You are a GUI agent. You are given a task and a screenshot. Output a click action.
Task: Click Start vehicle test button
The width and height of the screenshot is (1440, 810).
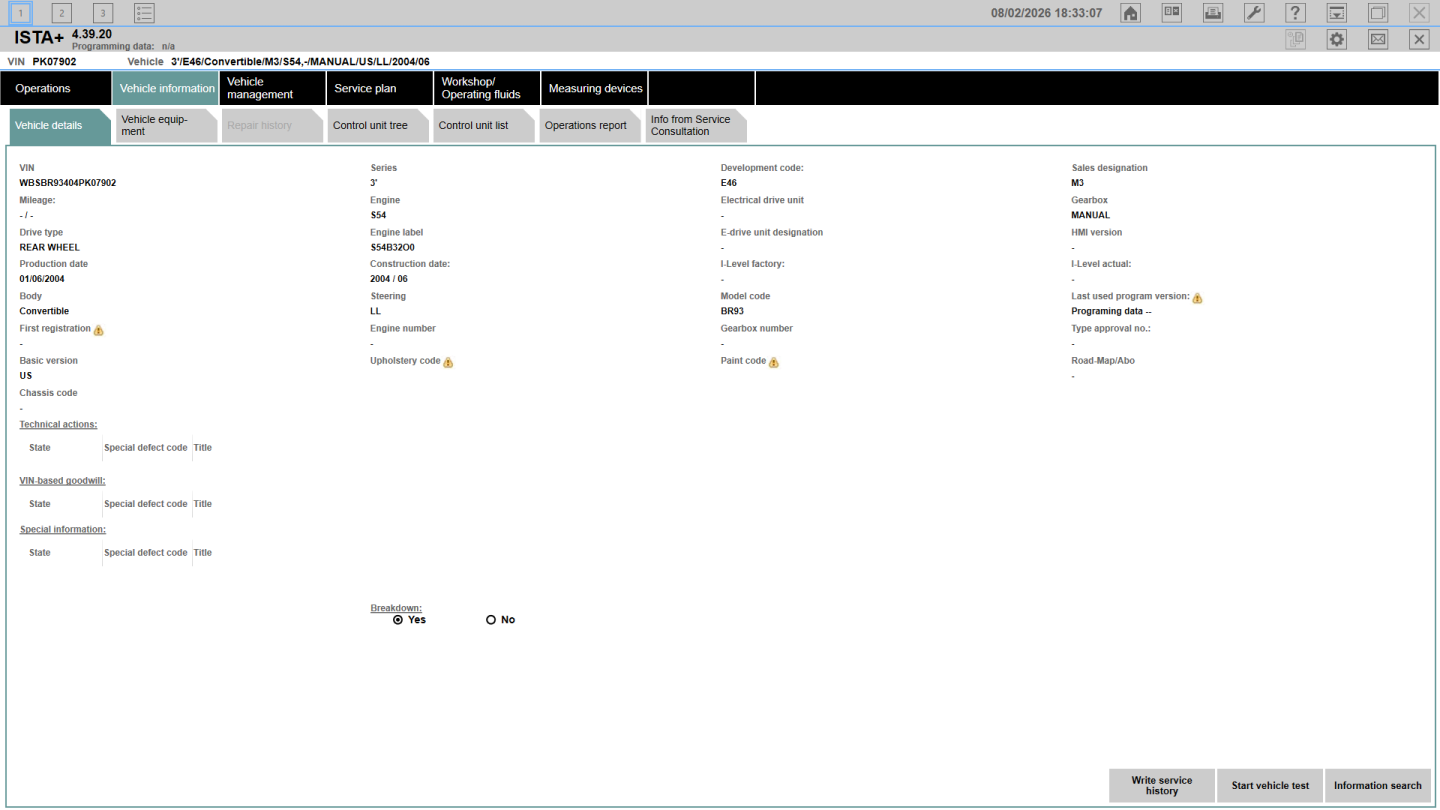pos(1270,786)
